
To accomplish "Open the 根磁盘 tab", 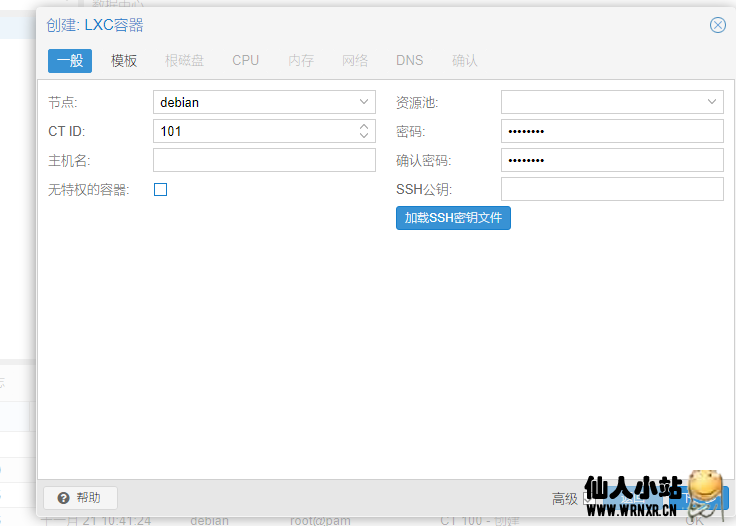I will coord(184,61).
